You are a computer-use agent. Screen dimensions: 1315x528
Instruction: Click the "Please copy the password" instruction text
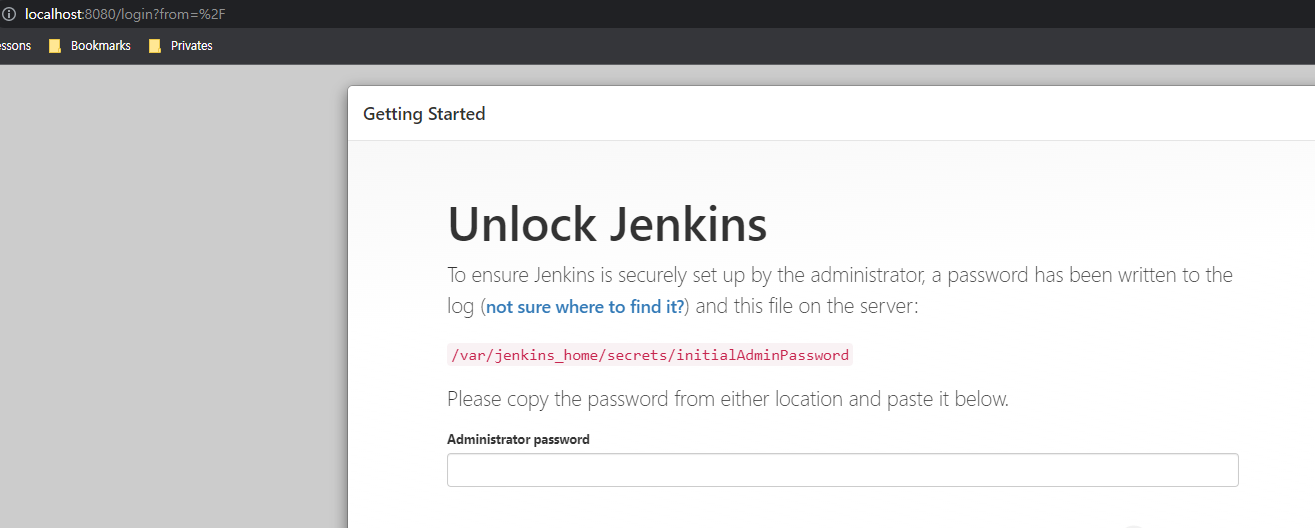[x=727, y=399]
